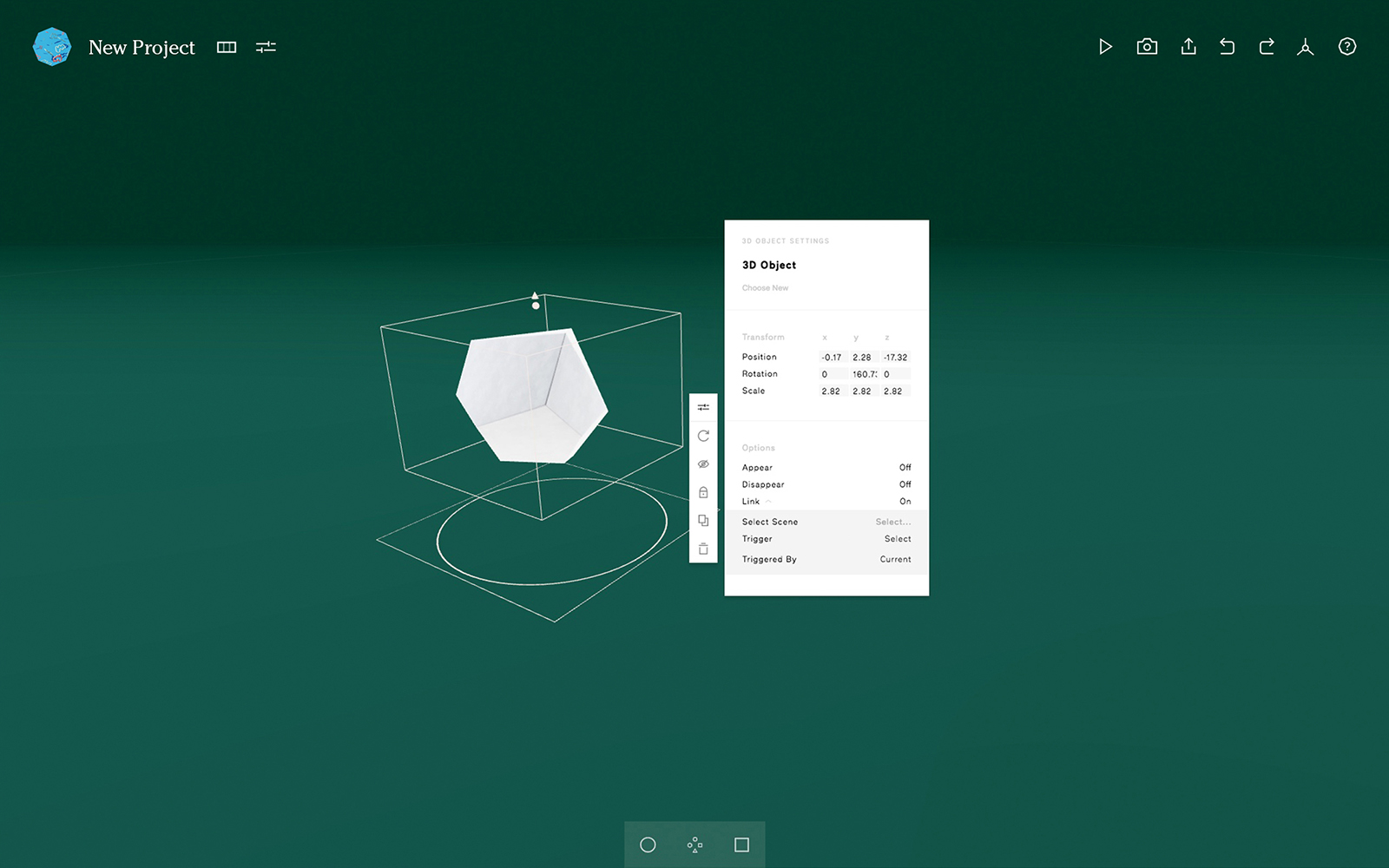Lock the selected 3D object
Viewport: 1389px width, 868px height.
coord(703,492)
